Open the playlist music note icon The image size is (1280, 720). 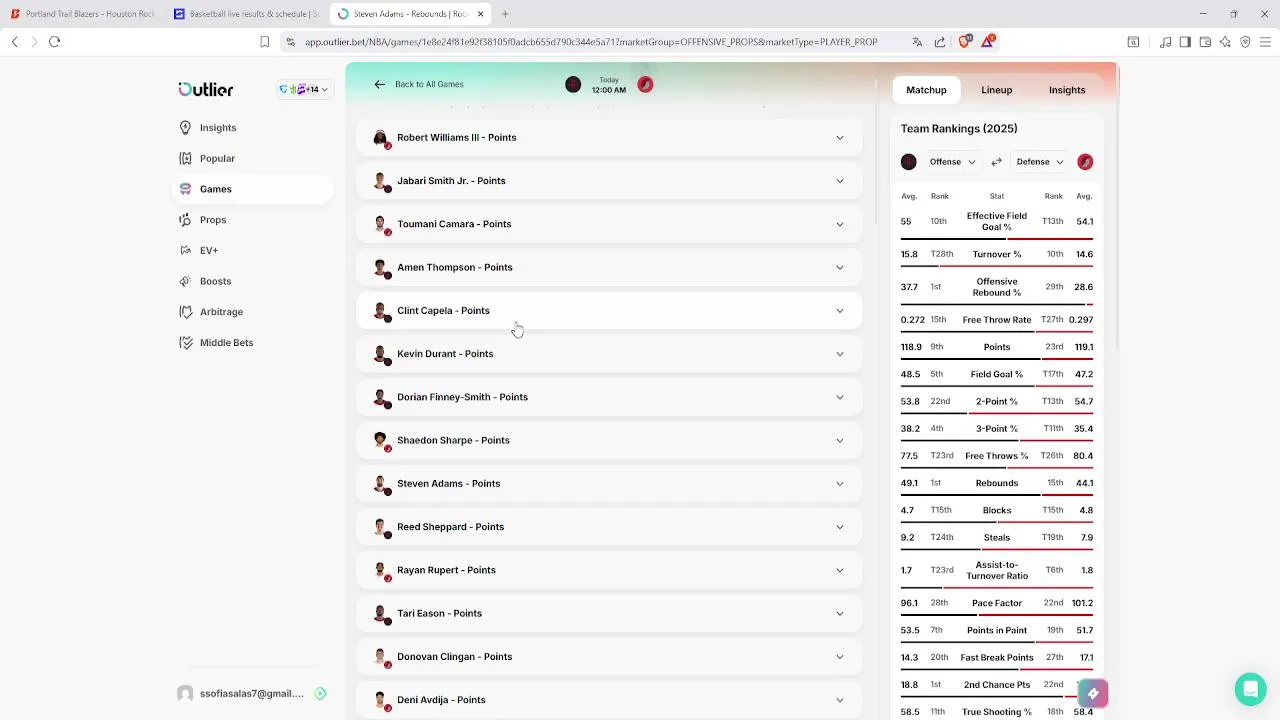(1165, 42)
